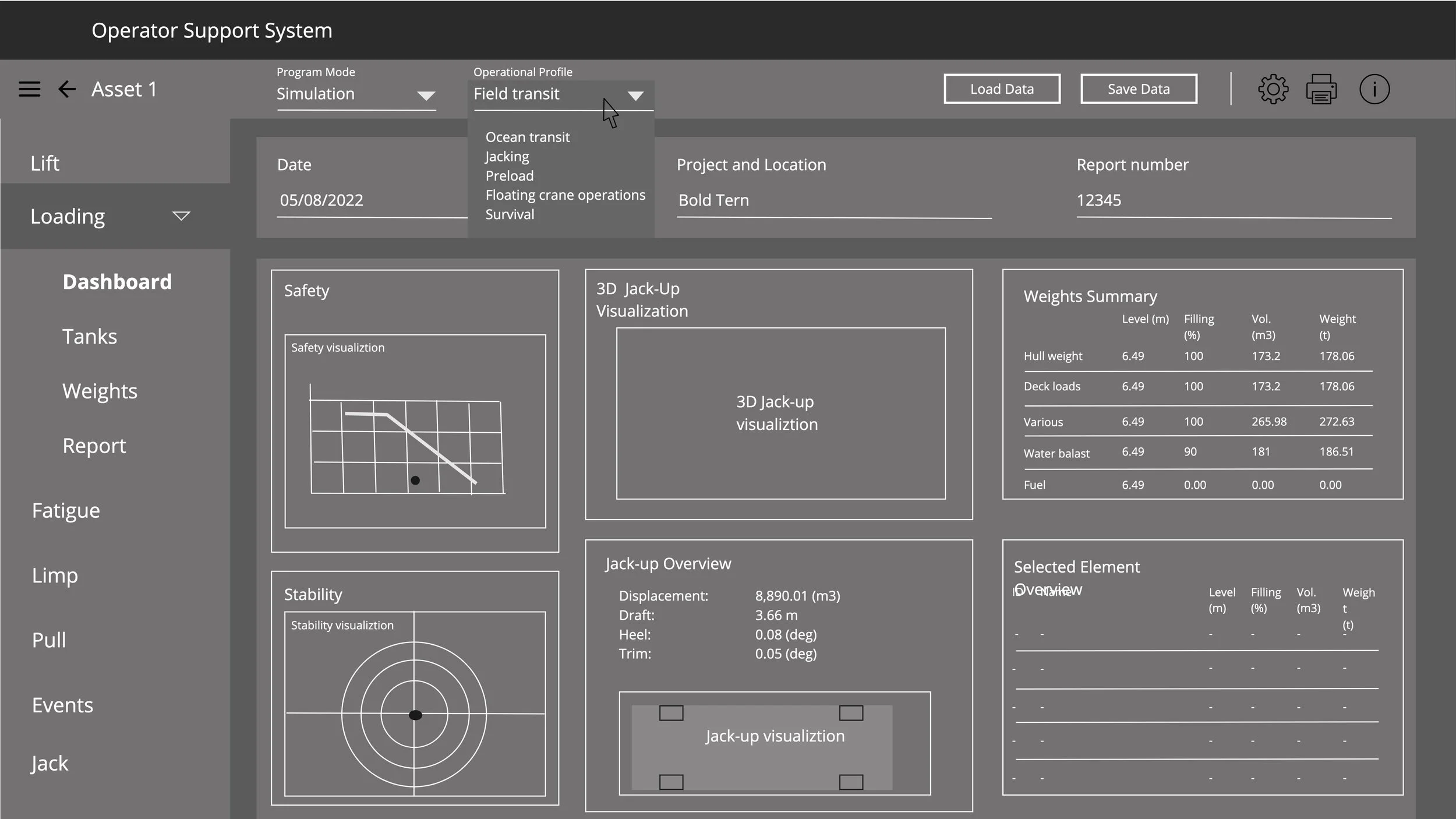The image size is (1456, 819).
Task: Go to the Fatigue section
Action: (x=66, y=510)
